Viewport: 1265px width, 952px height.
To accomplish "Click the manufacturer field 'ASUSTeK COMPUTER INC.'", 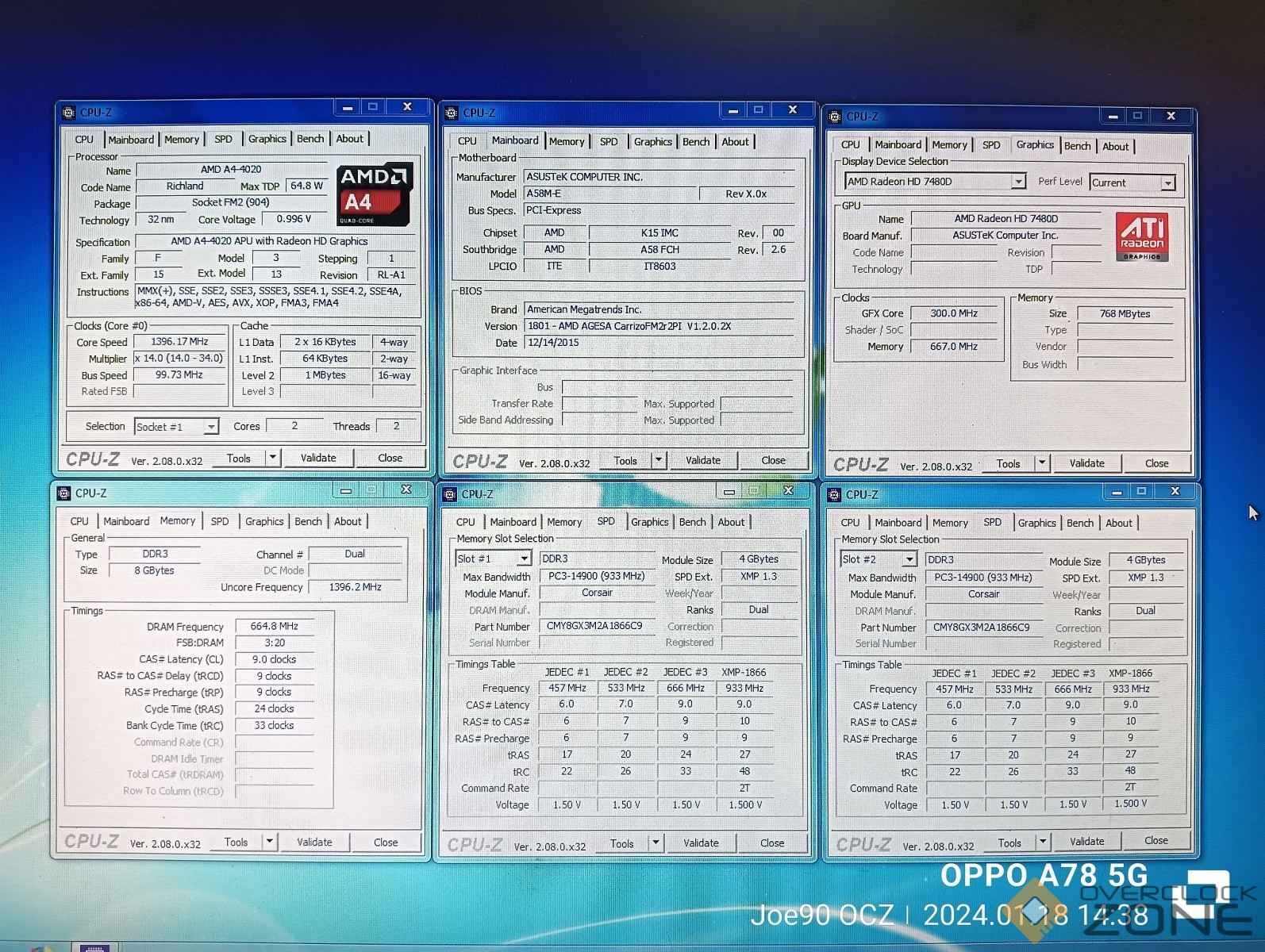I will tap(659, 177).
